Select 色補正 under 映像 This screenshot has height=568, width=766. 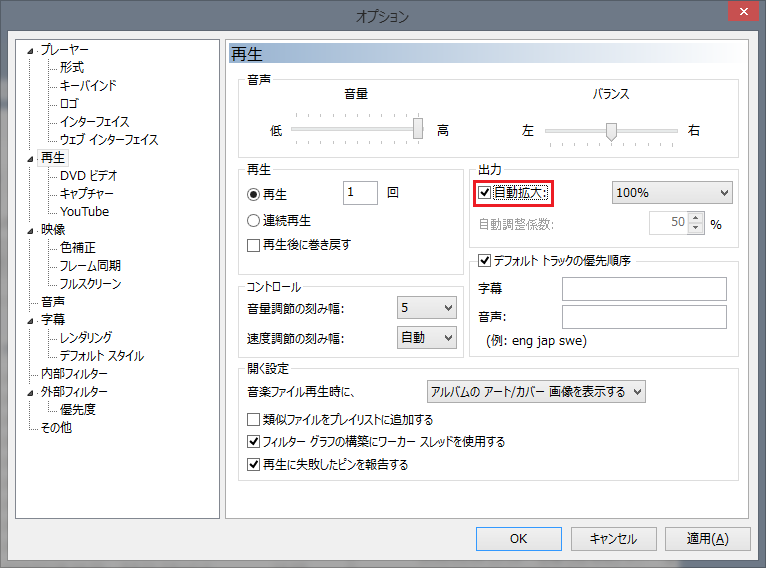pos(78,248)
